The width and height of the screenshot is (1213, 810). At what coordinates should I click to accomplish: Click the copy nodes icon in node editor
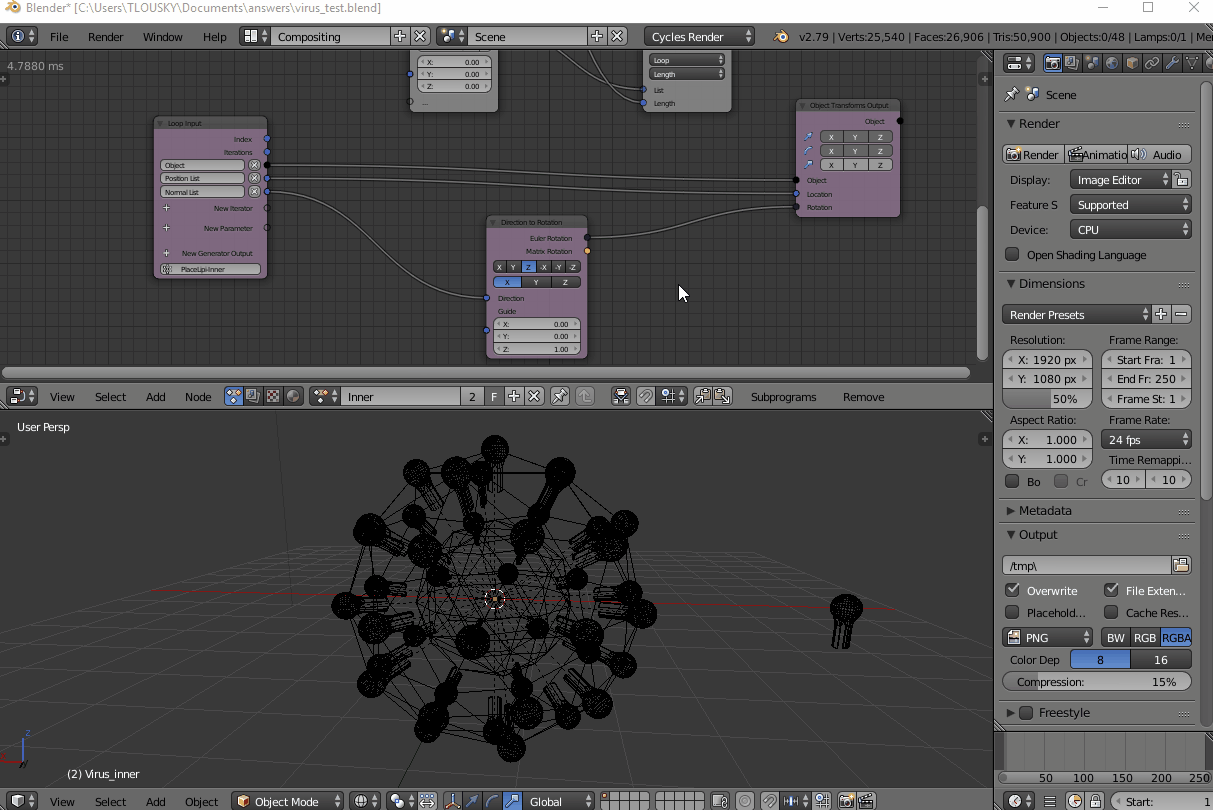coord(700,397)
